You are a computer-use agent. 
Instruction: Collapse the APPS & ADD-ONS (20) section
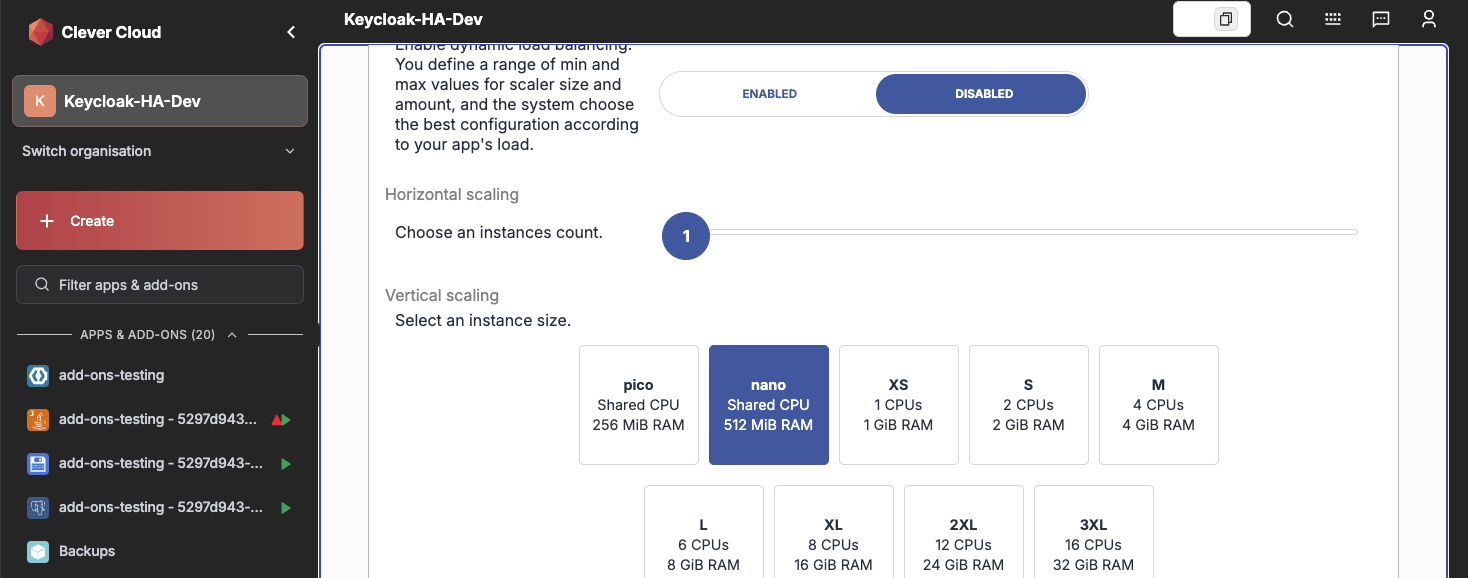pyautogui.click(x=160, y=335)
